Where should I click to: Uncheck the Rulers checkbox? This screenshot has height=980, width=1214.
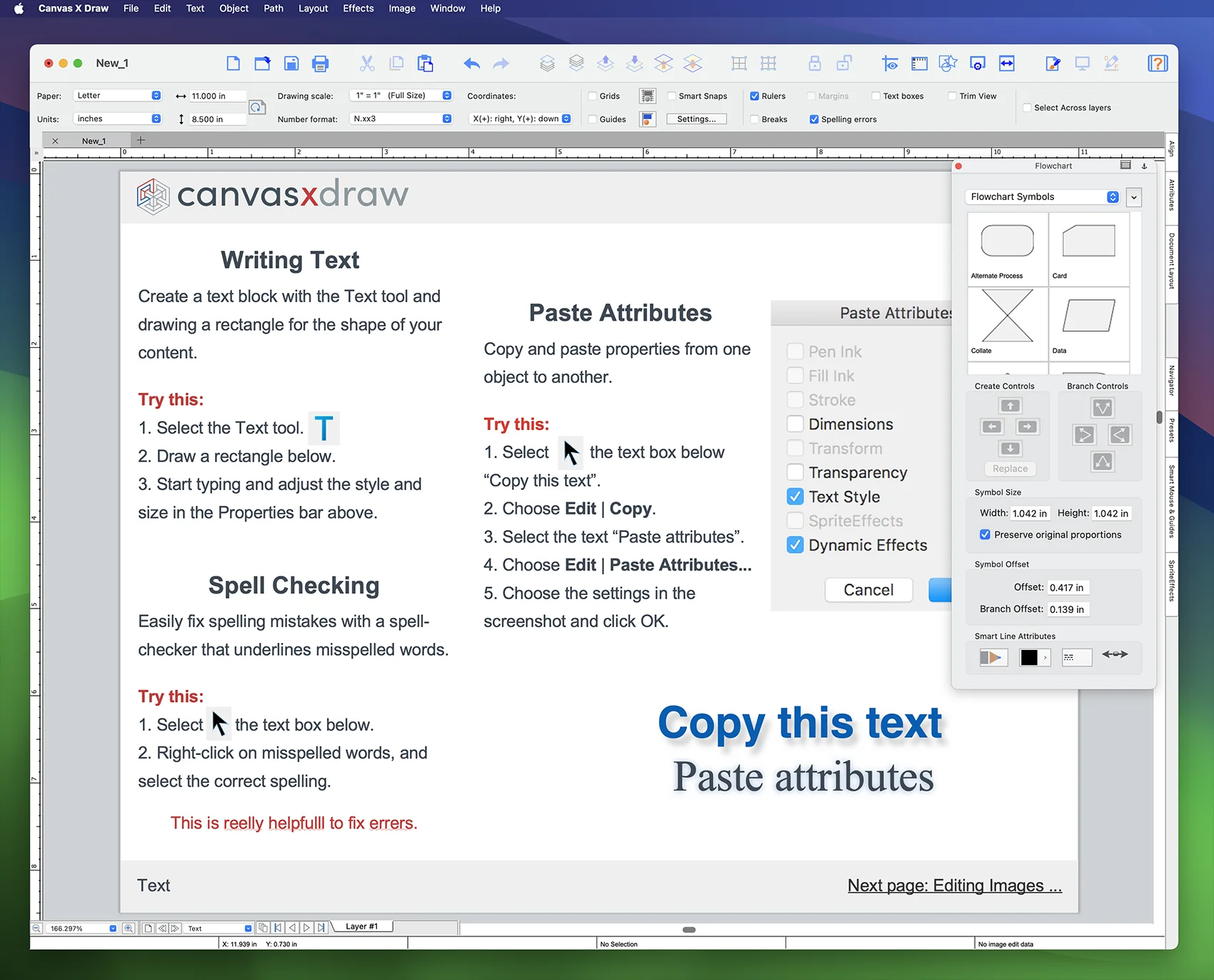tap(754, 96)
